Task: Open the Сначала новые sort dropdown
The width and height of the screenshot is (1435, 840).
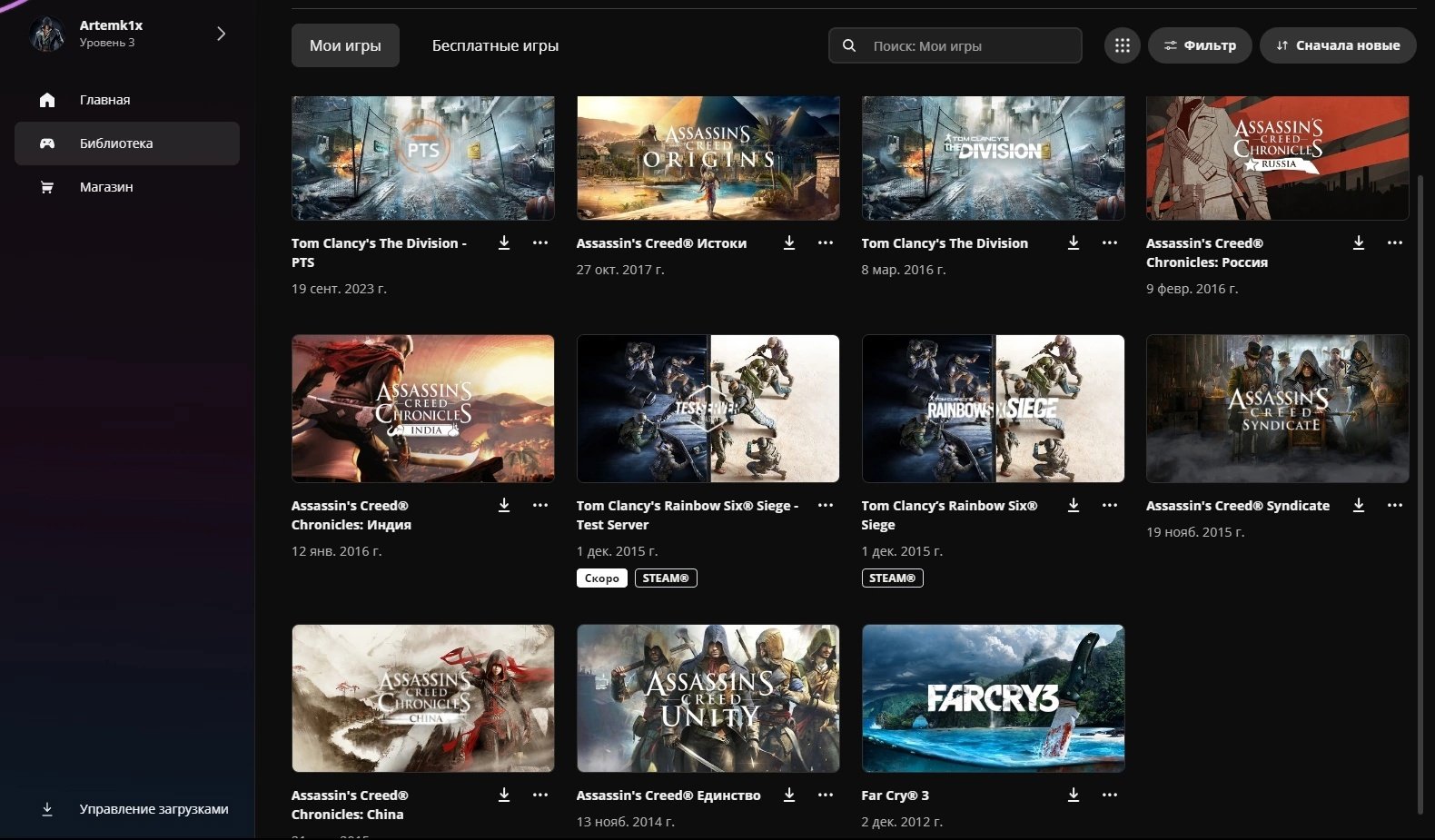Action: point(1337,45)
